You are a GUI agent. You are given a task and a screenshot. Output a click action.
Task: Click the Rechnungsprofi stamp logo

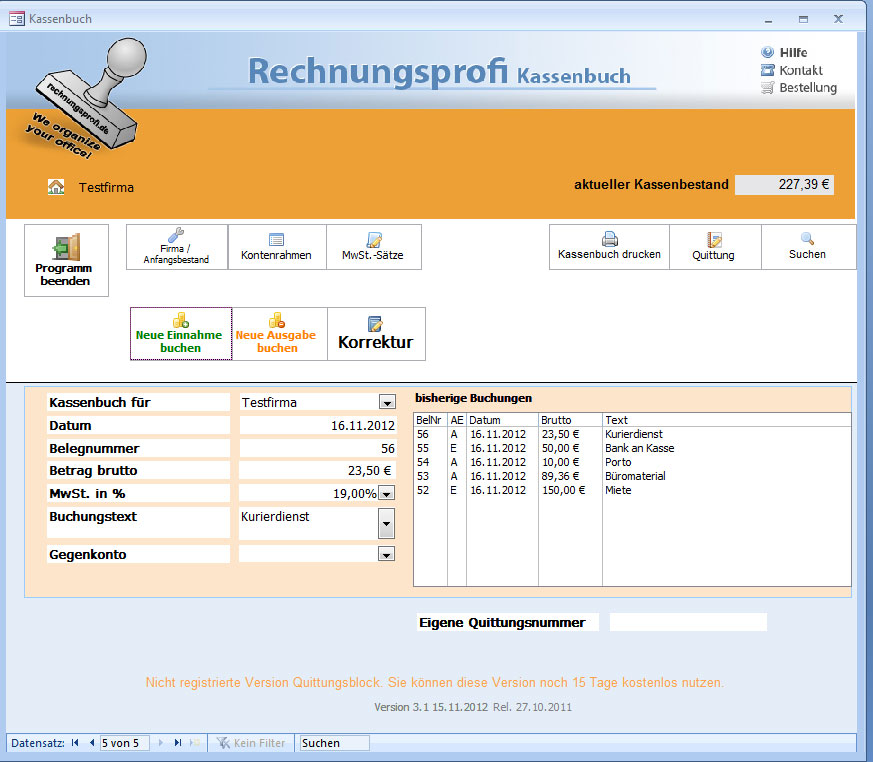(x=85, y=99)
